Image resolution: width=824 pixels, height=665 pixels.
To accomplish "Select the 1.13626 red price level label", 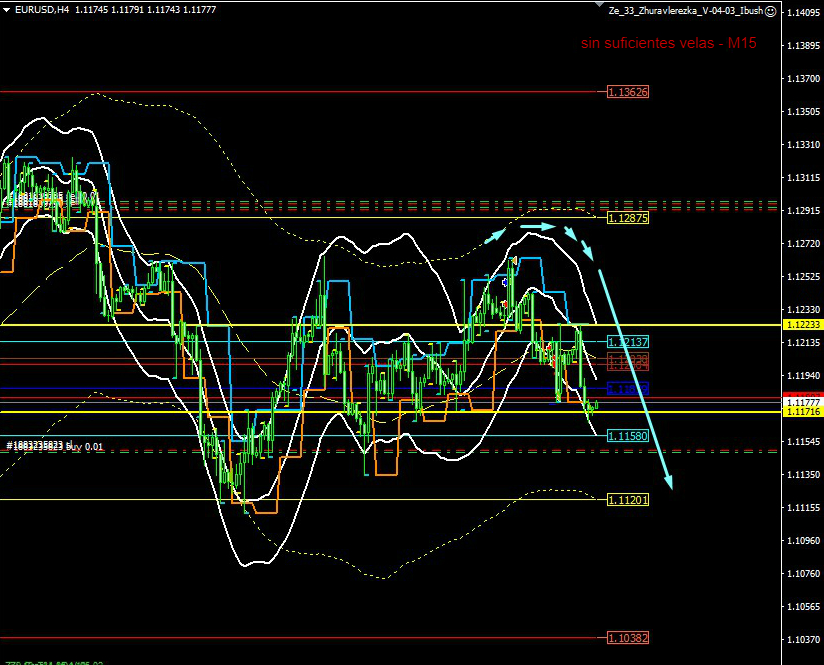I will (x=628, y=92).
